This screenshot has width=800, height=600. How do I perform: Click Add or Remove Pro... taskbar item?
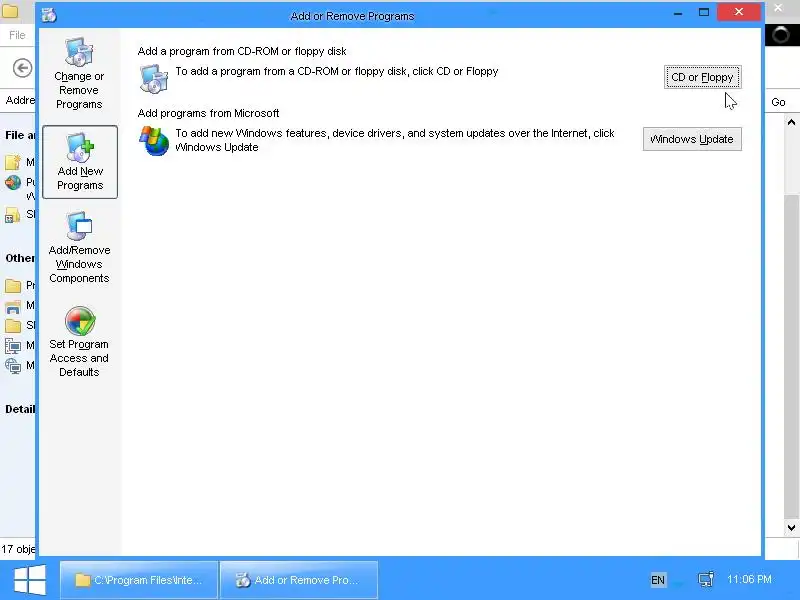299,580
